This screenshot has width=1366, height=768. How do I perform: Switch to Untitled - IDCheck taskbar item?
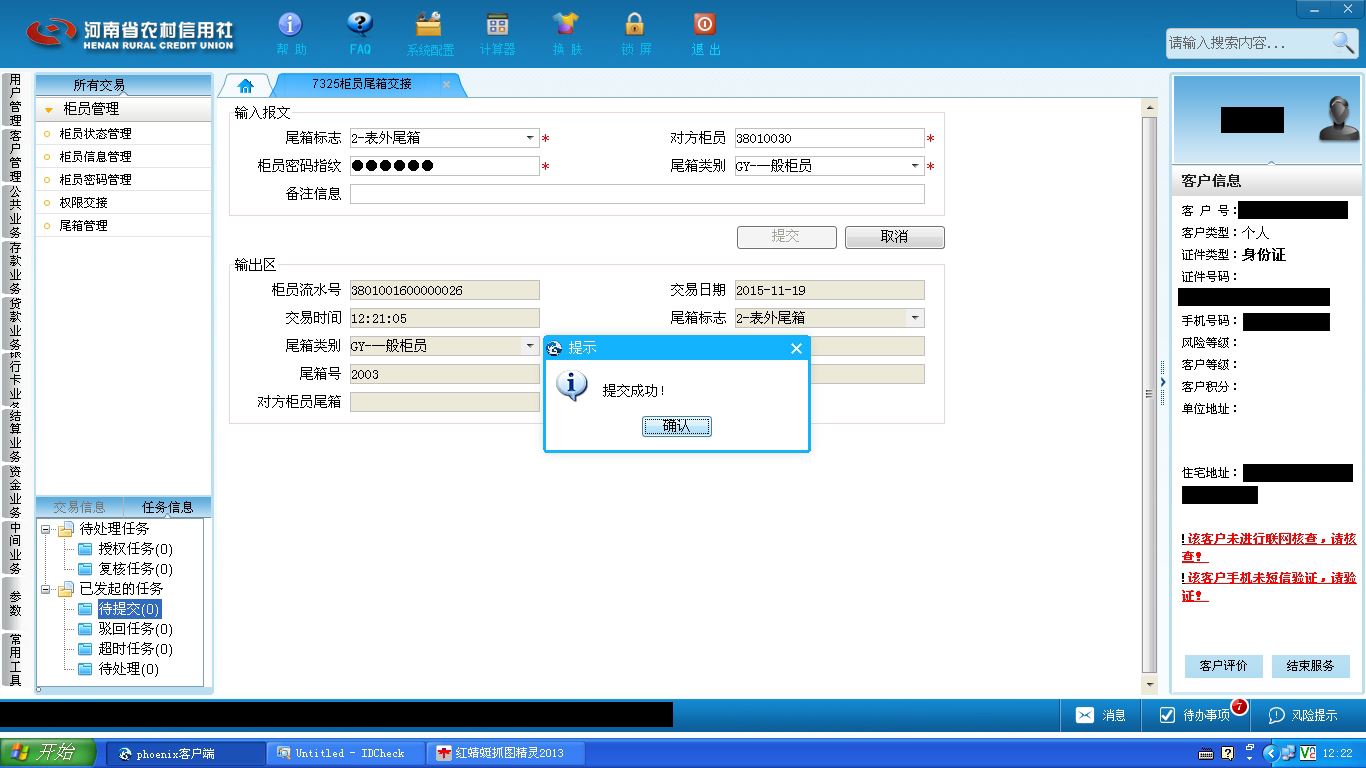click(x=346, y=753)
